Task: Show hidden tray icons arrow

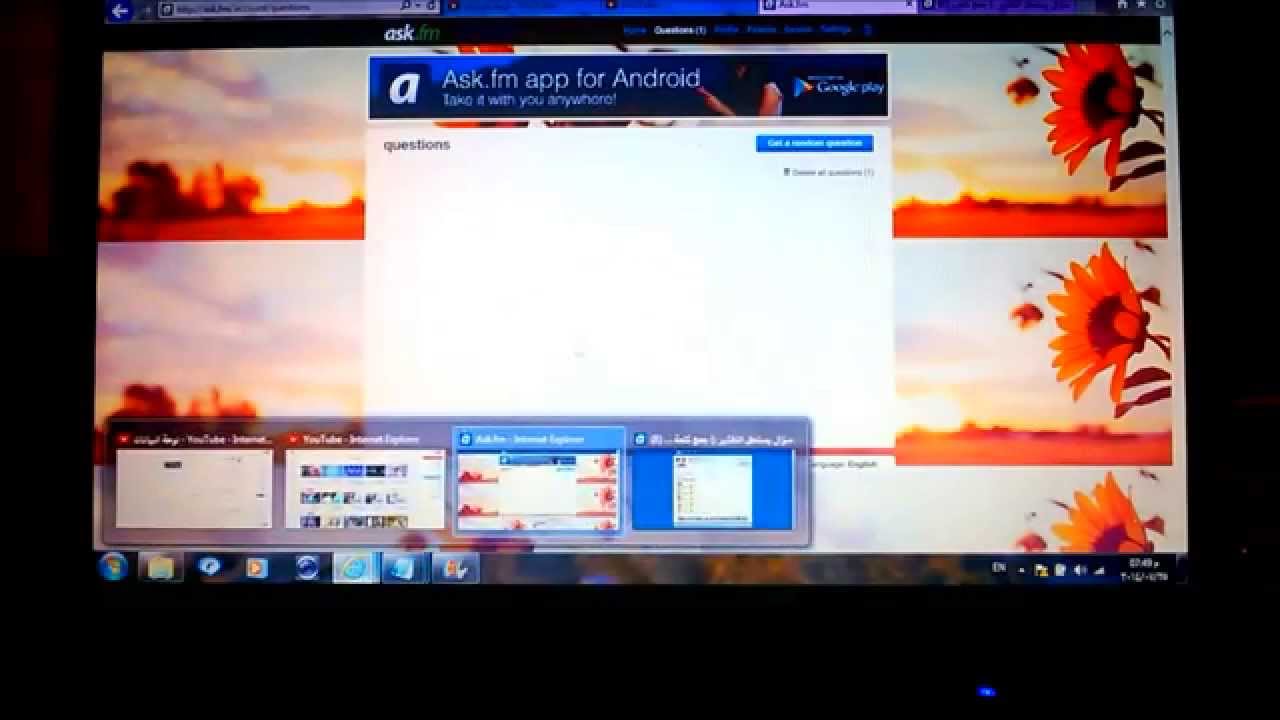Action: (x=1021, y=570)
